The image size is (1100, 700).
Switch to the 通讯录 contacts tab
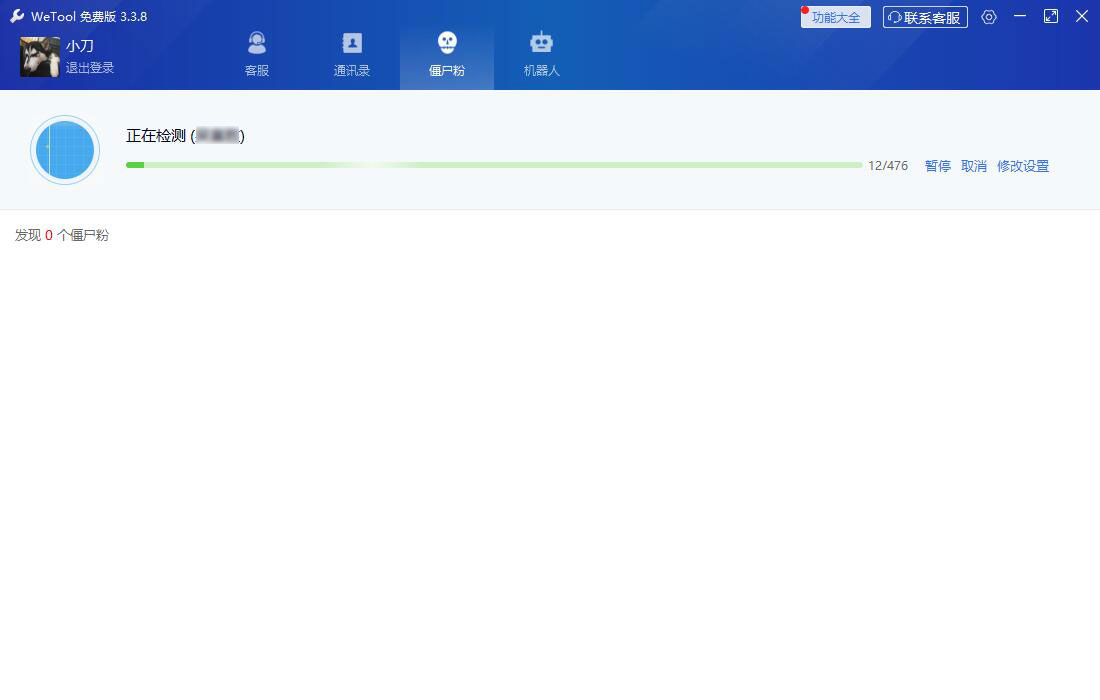click(352, 54)
